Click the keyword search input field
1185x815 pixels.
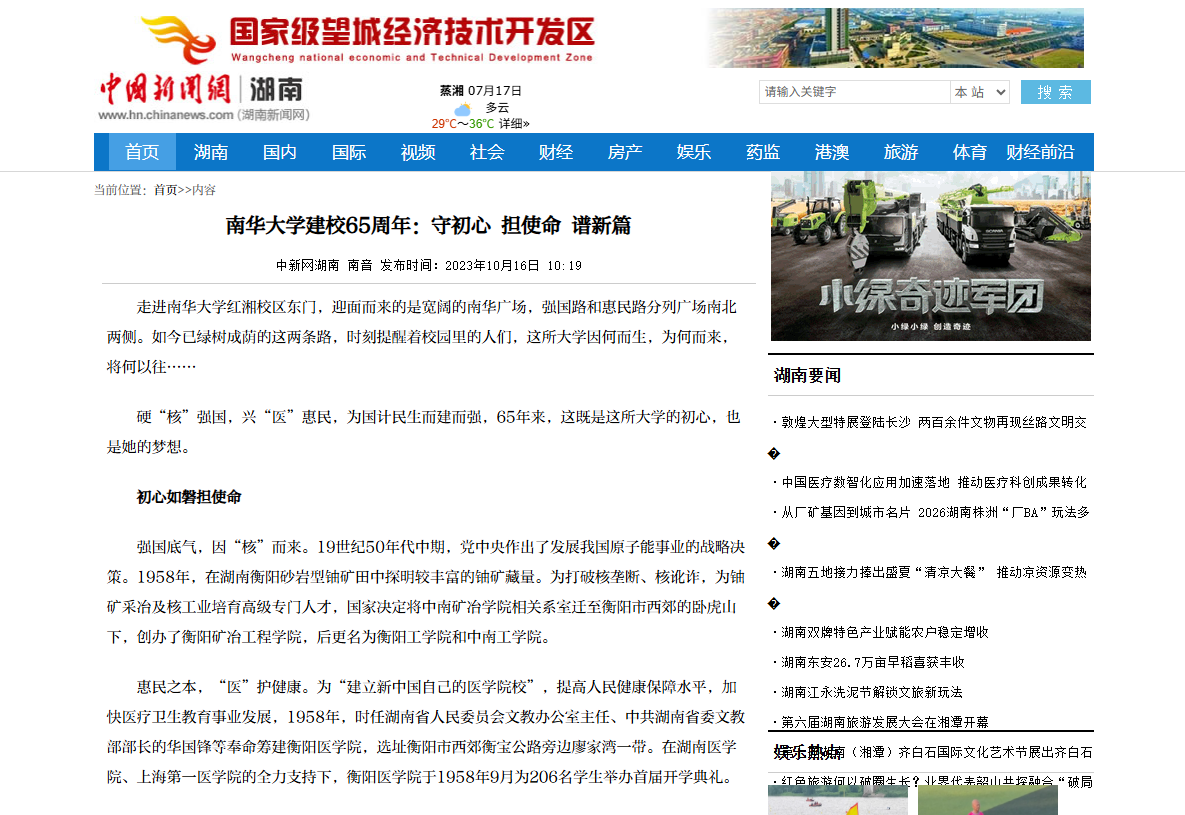point(854,92)
